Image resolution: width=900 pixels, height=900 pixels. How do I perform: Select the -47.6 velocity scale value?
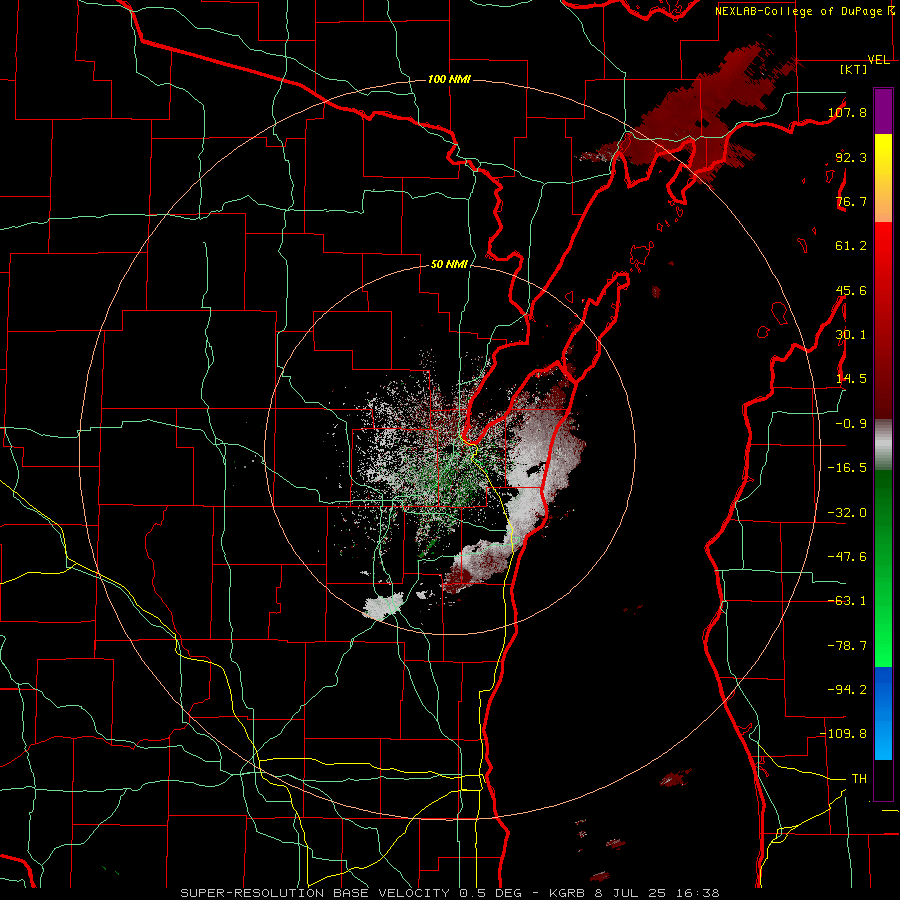pos(848,557)
